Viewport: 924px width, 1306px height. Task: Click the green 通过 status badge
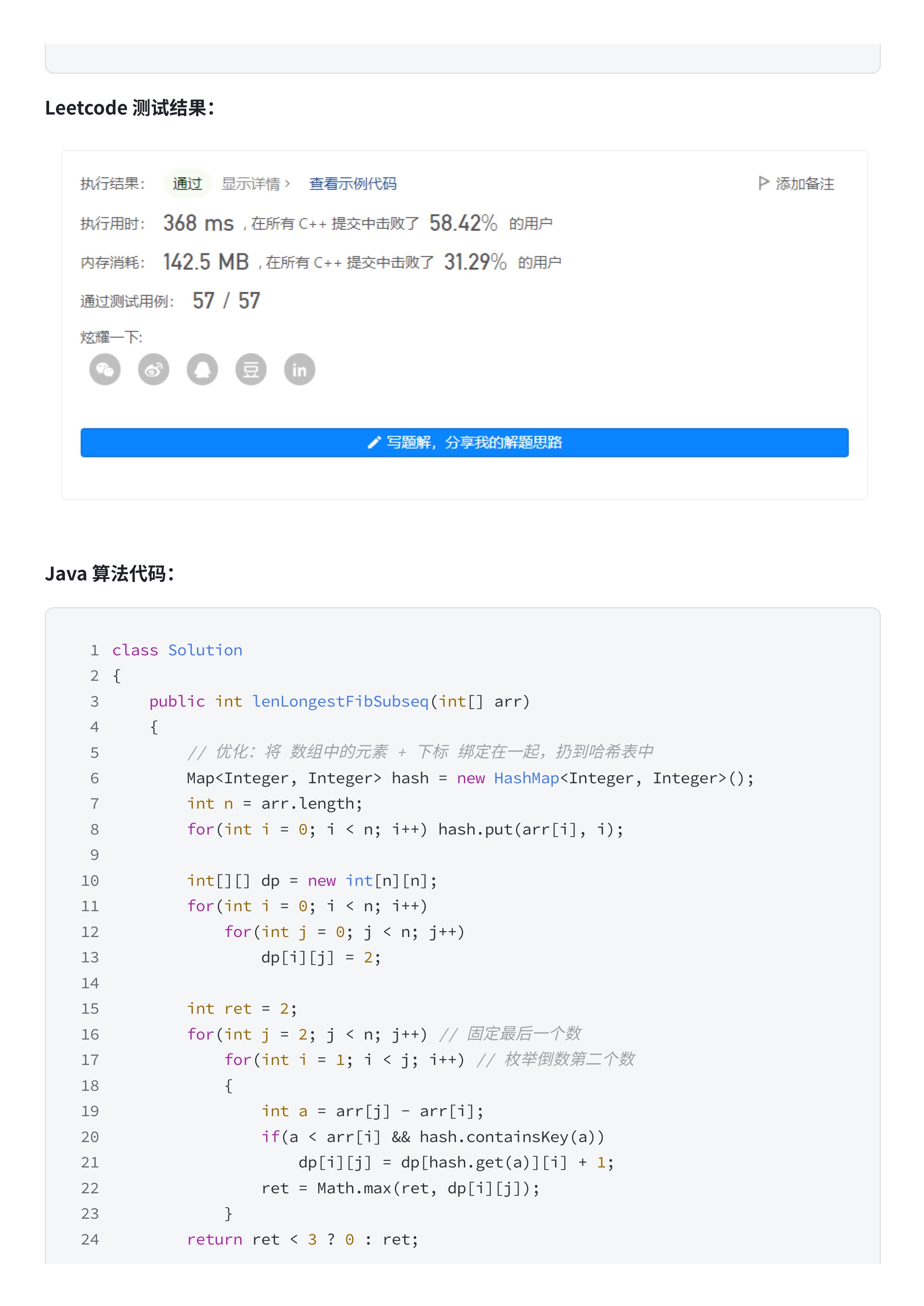[x=187, y=184]
